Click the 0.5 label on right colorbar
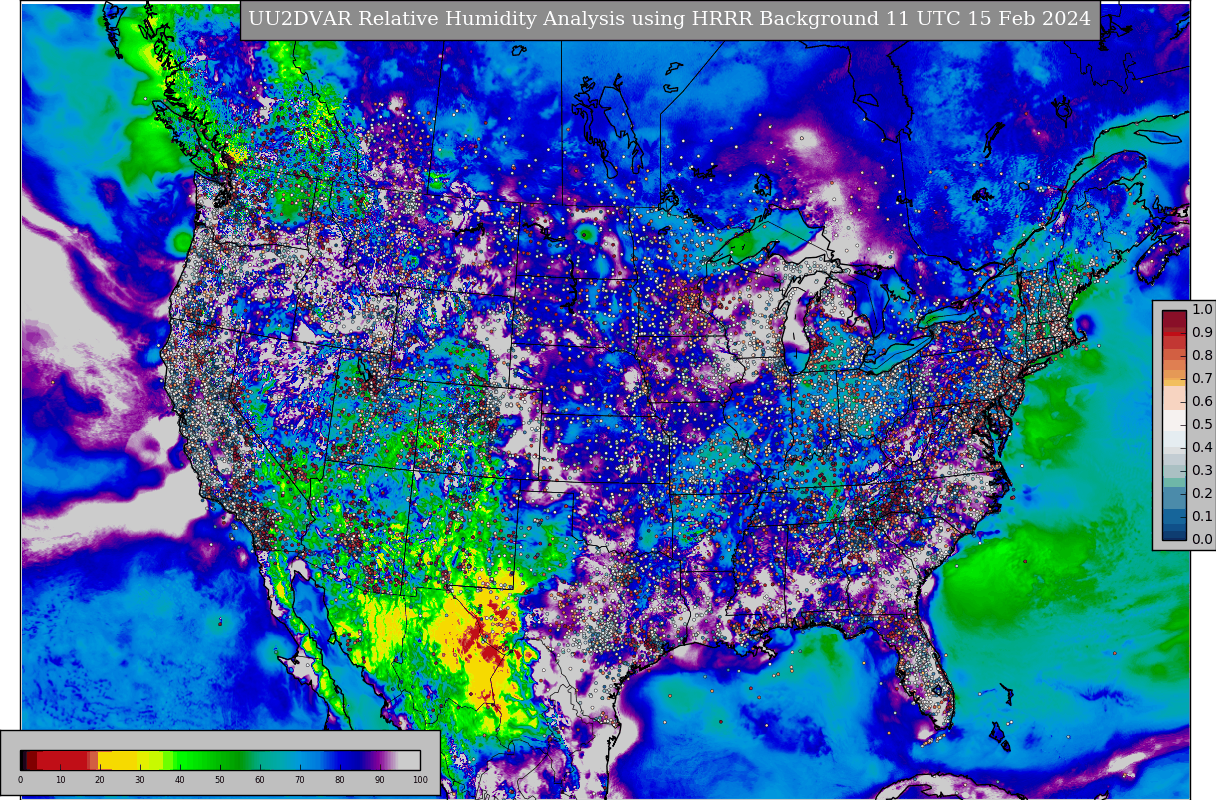Screen dimensions: 1216x800 click(1202, 424)
